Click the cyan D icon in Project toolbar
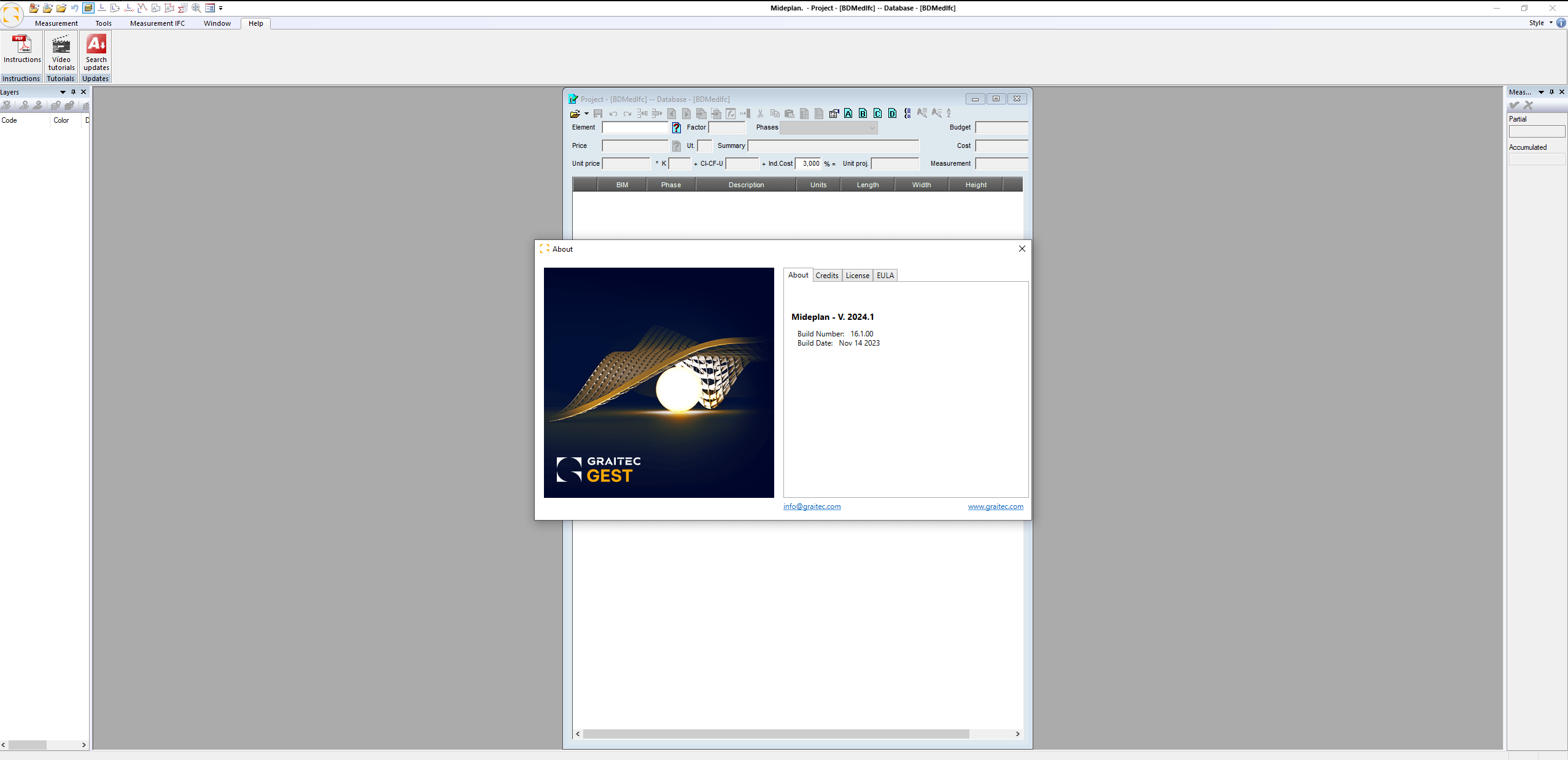The width and height of the screenshot is (1568, 760). (893, 114)
